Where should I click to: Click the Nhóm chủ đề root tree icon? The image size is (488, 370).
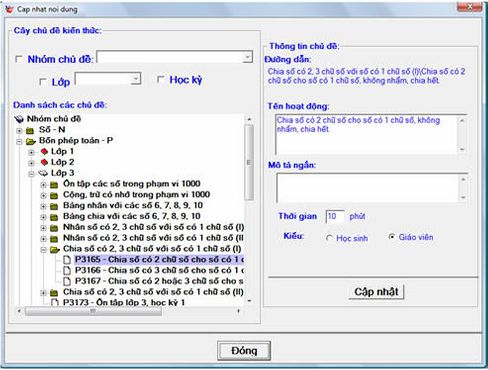[x=19, y=119]
